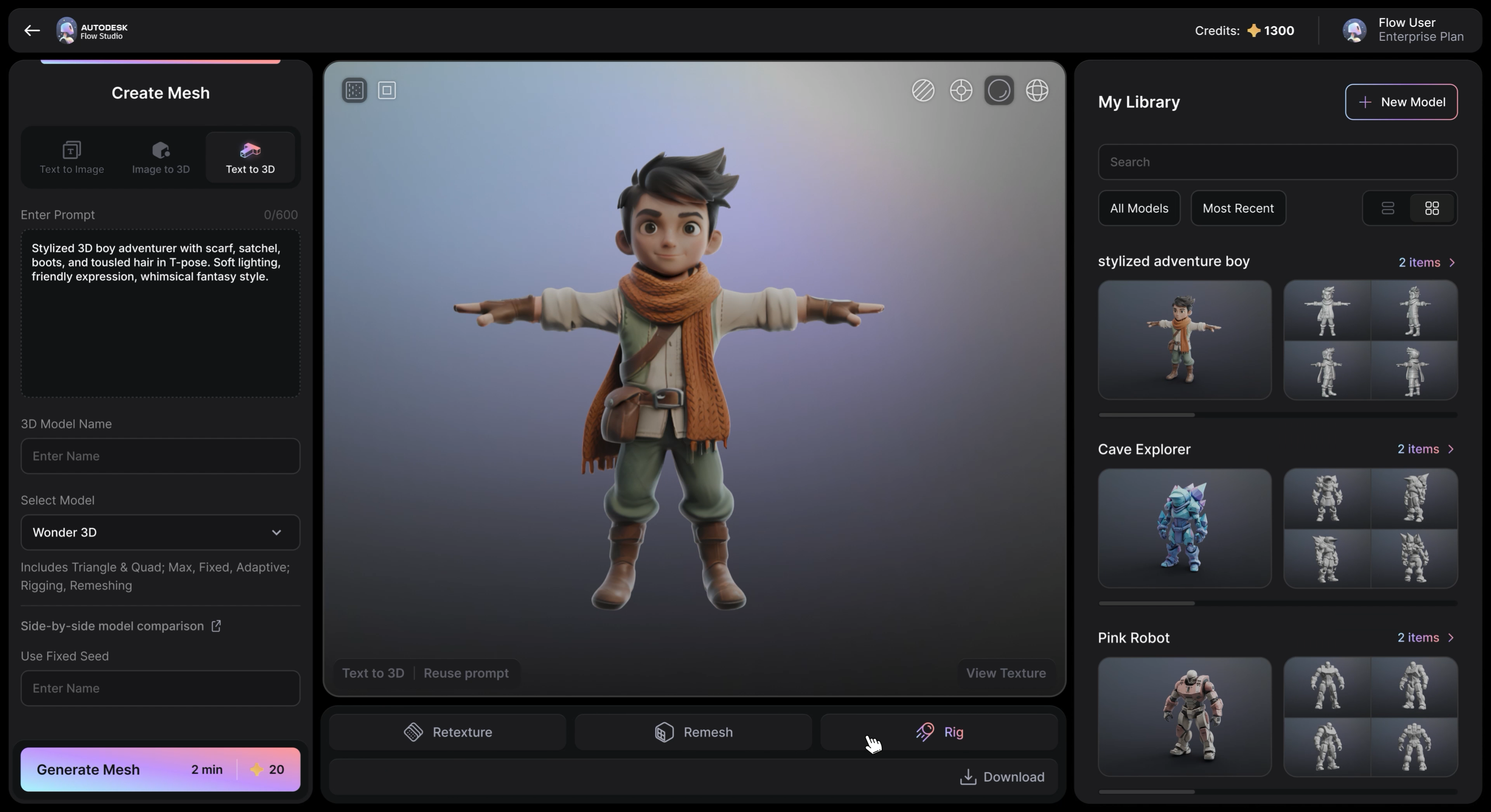
Task: Select the Text to Image tool
Action: [x=71, y=158]
